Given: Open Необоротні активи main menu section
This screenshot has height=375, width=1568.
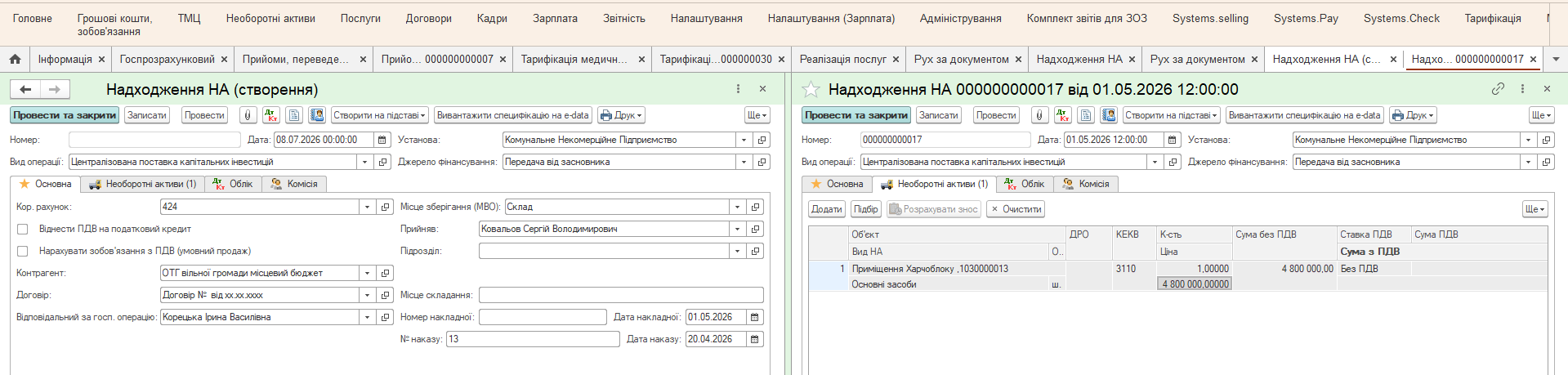Looking at the screenshot, I should 270,18.
